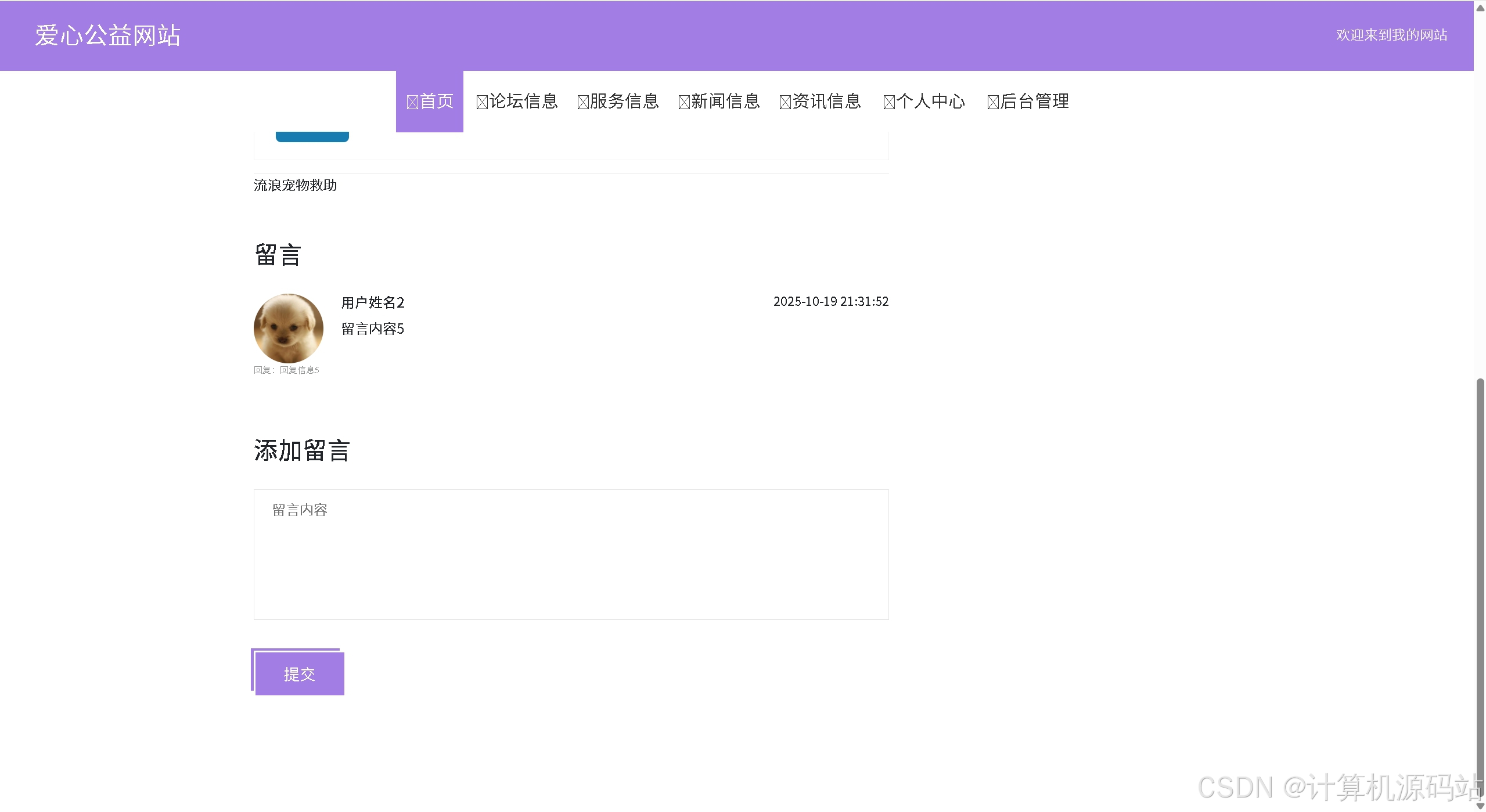1486x812 pixels.
Task: Open the 论坛信息 menu
Action: click(523, 102)
